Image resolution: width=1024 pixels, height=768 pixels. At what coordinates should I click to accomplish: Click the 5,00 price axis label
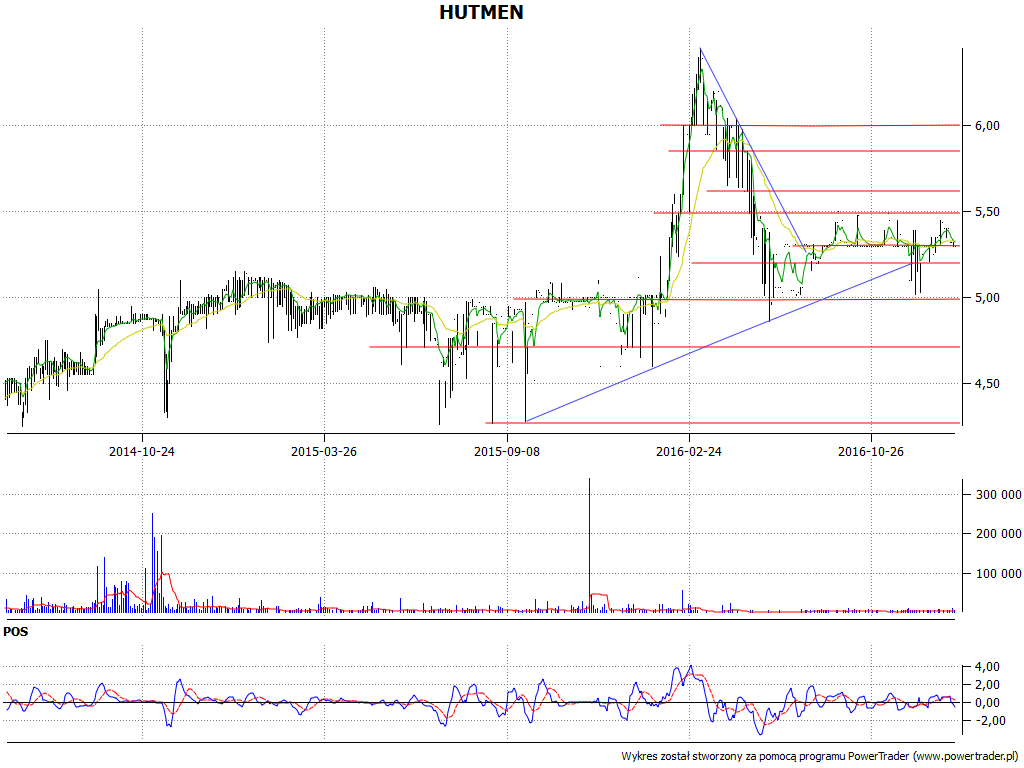pos(987,298)
